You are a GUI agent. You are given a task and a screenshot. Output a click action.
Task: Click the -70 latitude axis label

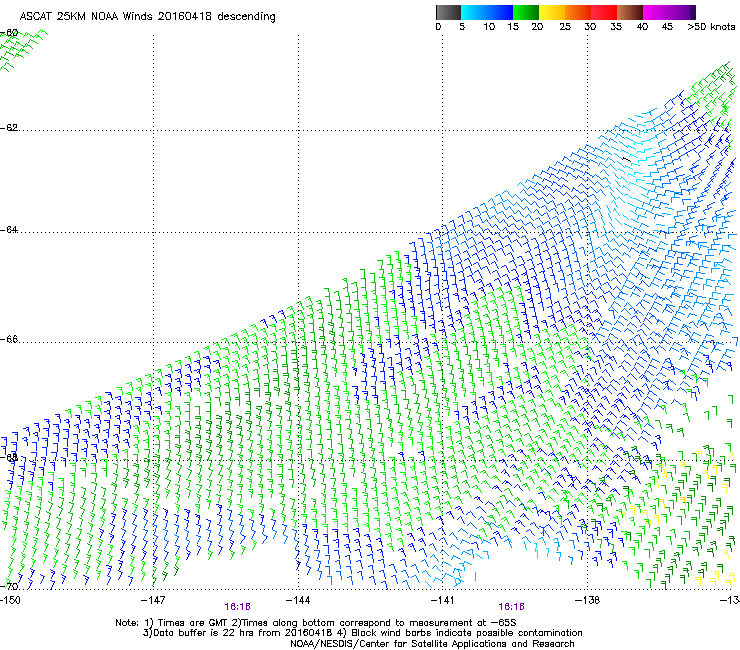tap(9, 586)
